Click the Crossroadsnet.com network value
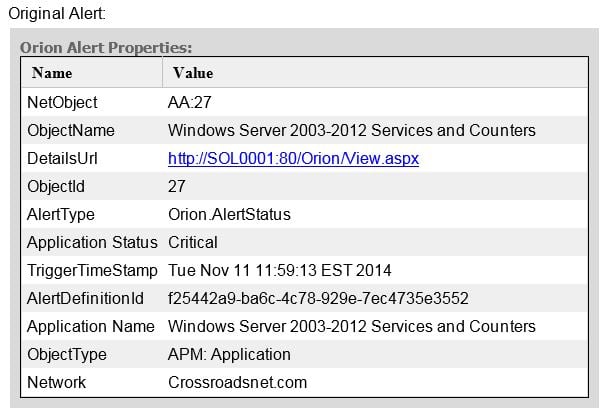The width and height of the screenshot is (607, 417). pos(237,383)
